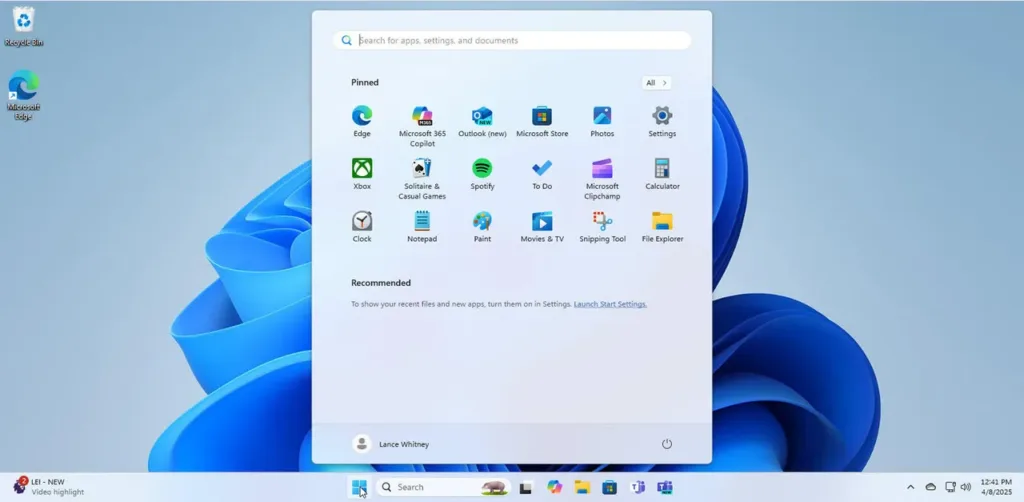Click the Start menu search field
1024x502 pixels.
pyautogui.click(x=512, y=41)
